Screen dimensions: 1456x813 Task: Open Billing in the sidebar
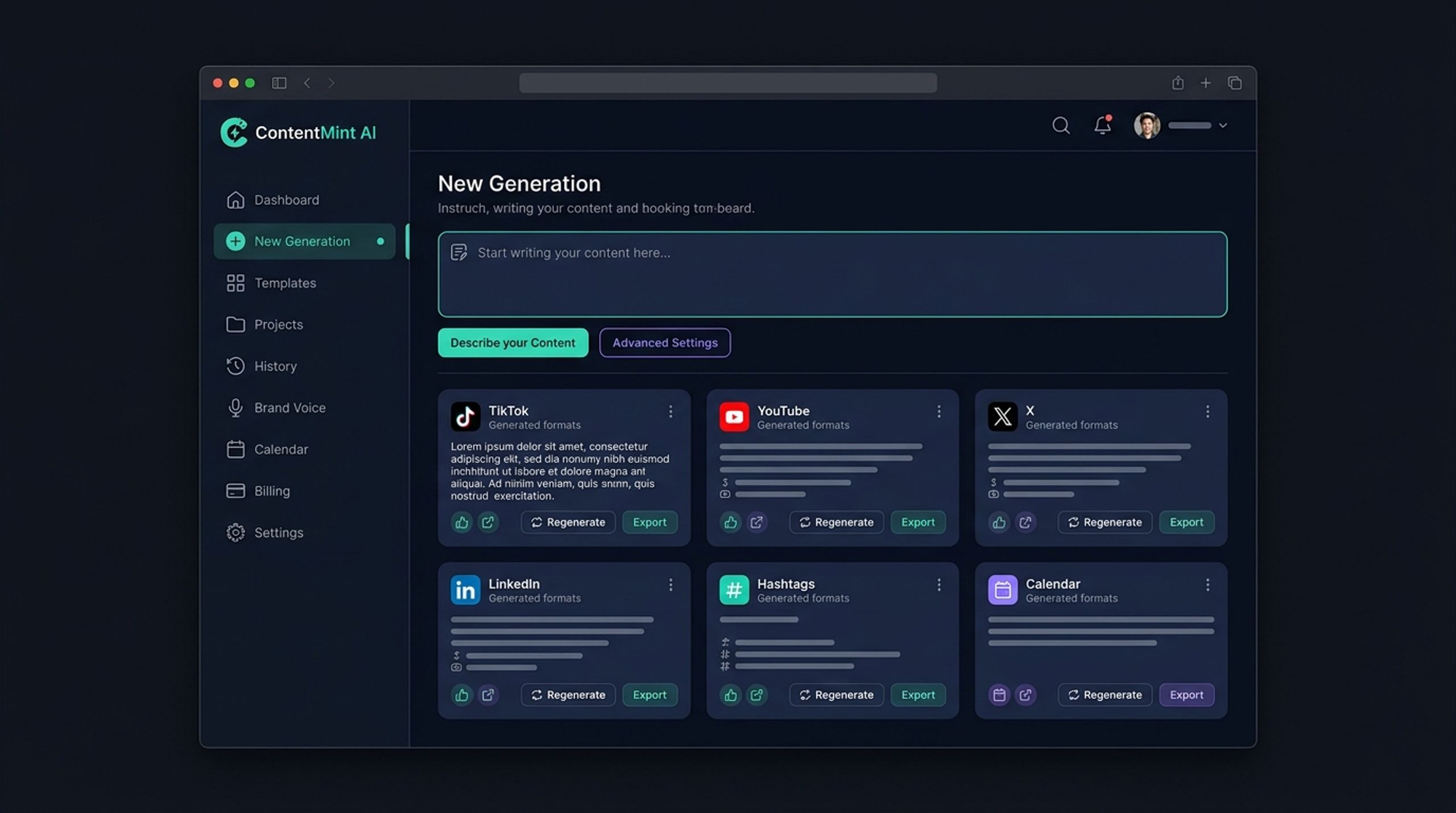tap(305, 490)
